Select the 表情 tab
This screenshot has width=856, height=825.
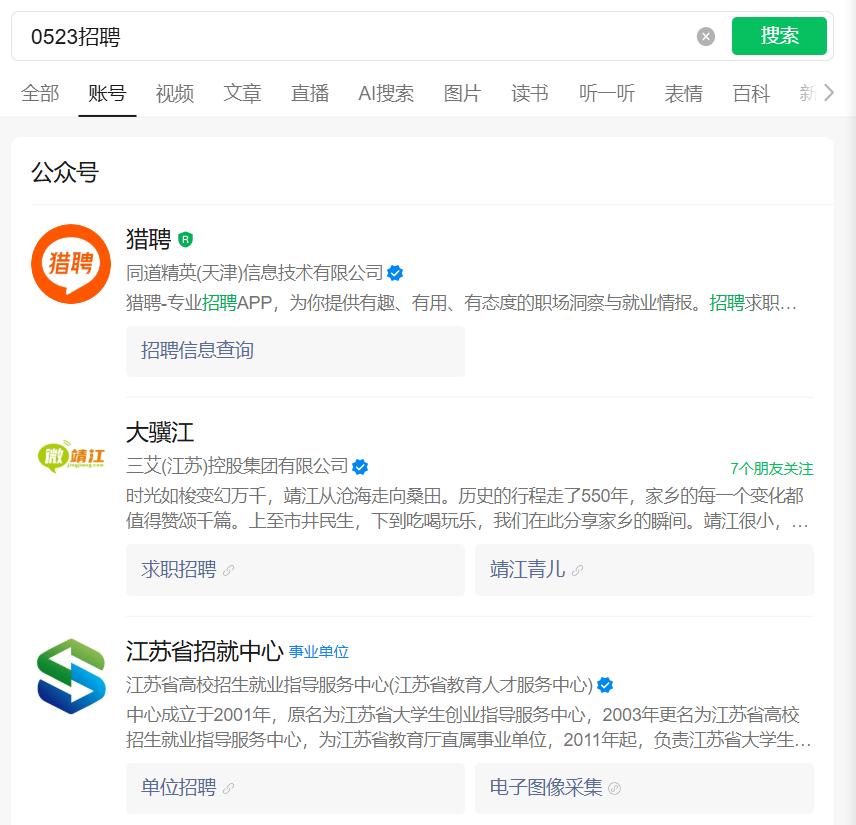[683, 93]
